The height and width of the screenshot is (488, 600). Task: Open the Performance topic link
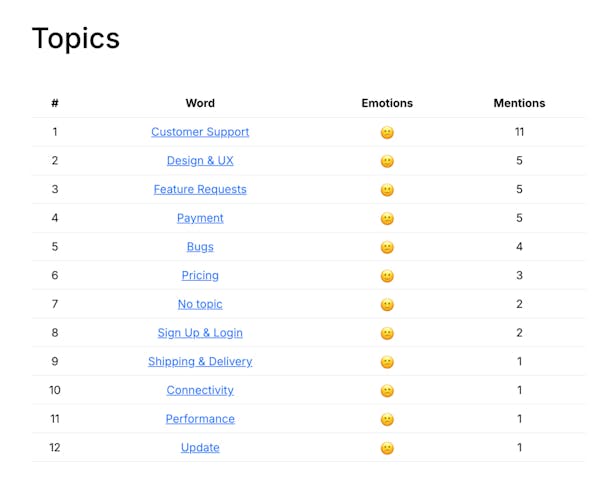pyautogui.click(x=200, y=419)
